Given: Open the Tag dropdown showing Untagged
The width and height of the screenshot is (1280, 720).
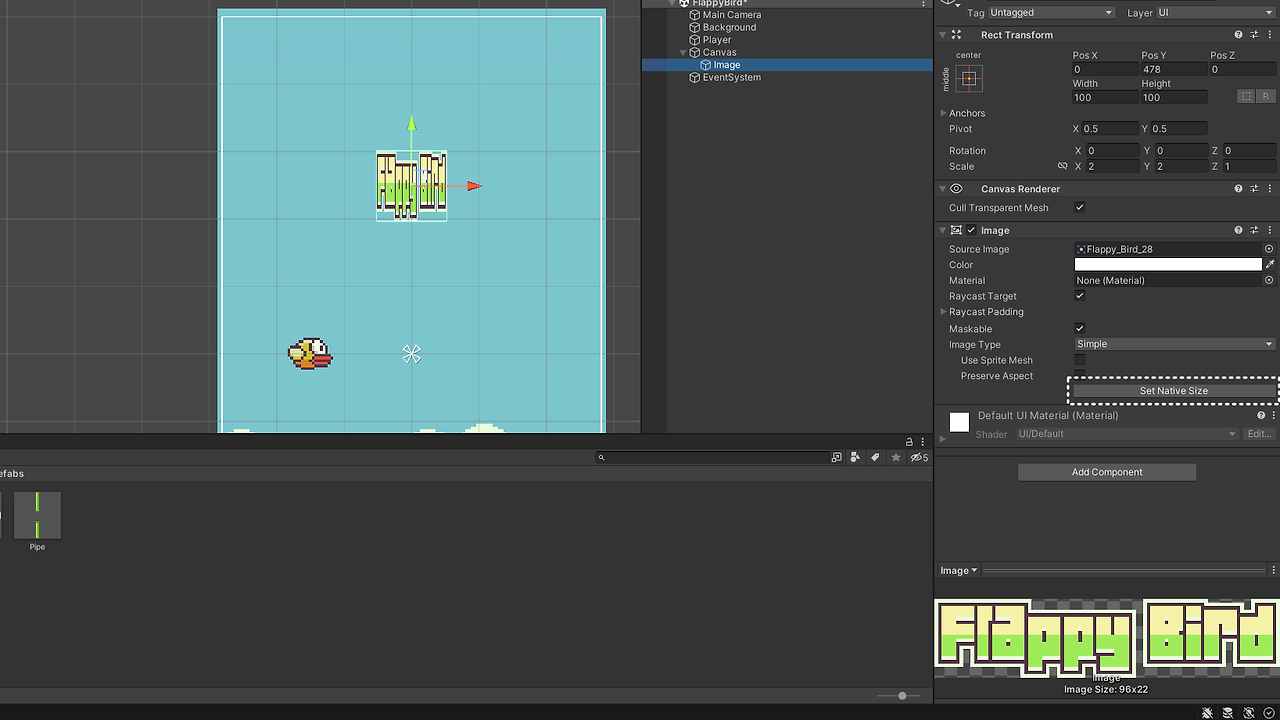Looking at the screenshot, I should pos(1051,12).
